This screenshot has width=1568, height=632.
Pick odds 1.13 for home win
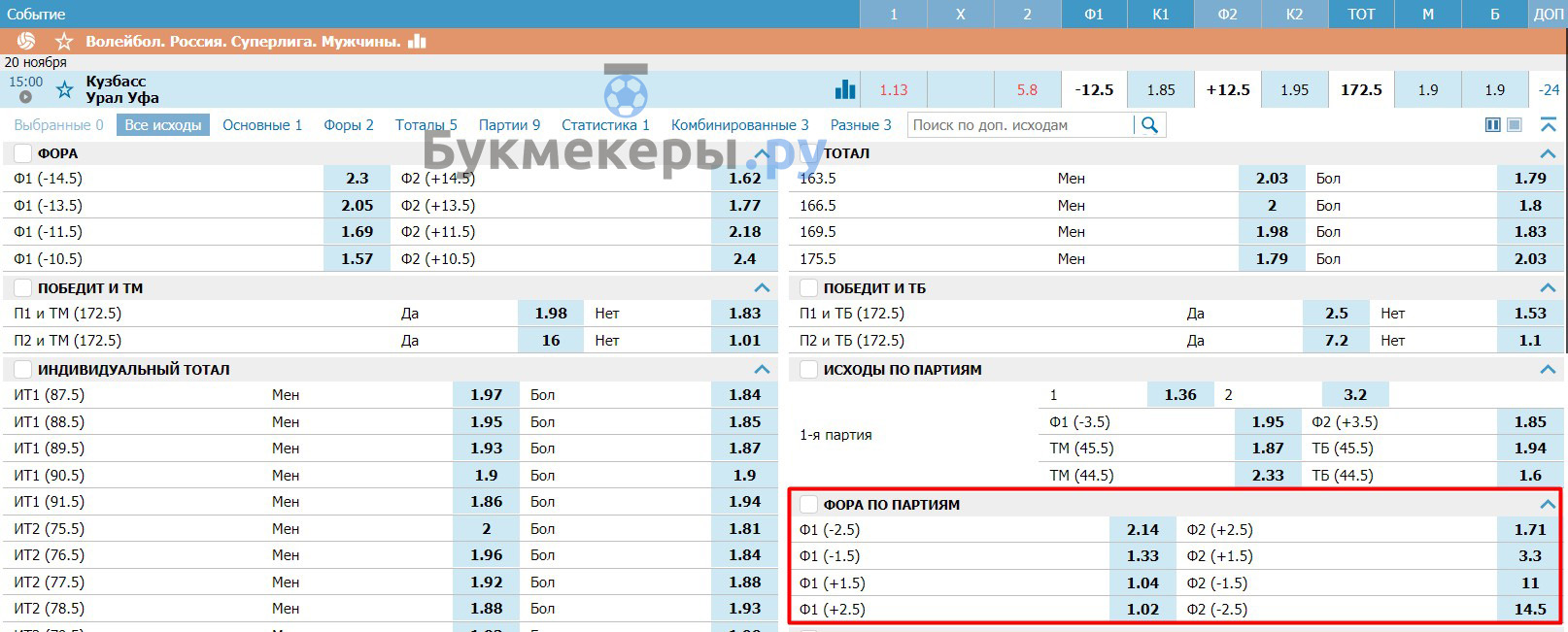pos(894,90)
